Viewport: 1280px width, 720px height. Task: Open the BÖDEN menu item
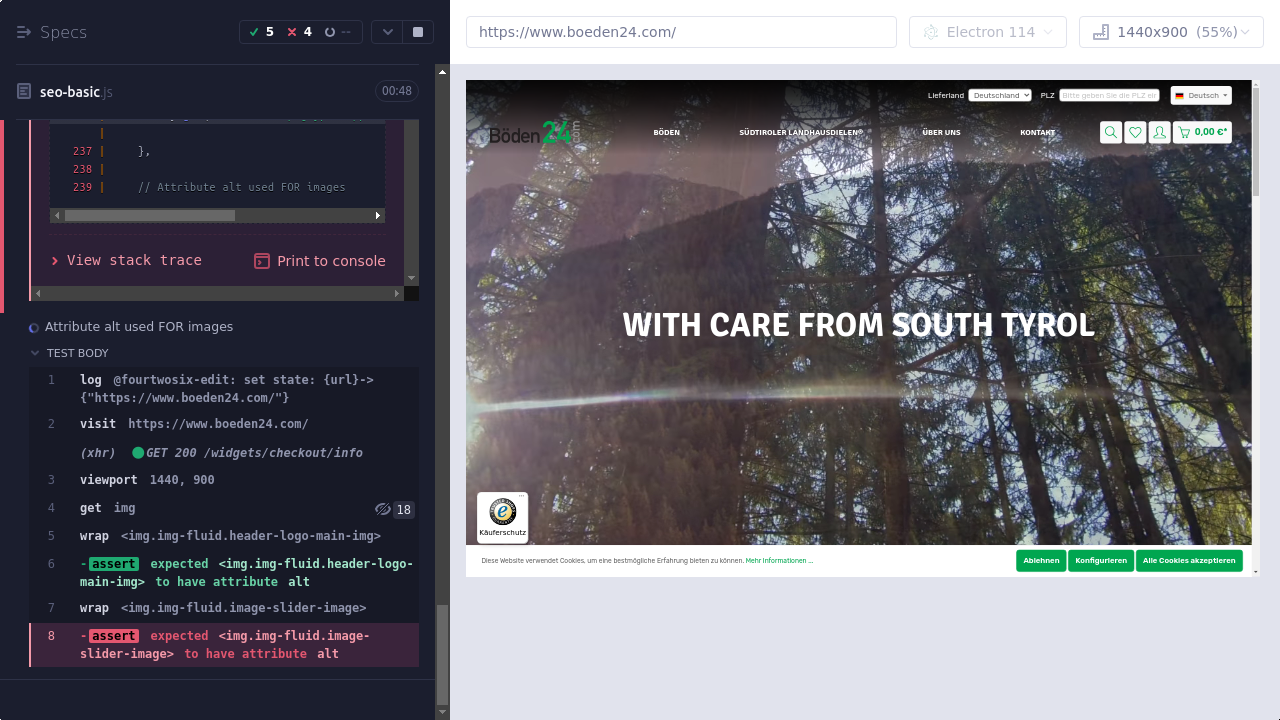[x=666, y=132]
